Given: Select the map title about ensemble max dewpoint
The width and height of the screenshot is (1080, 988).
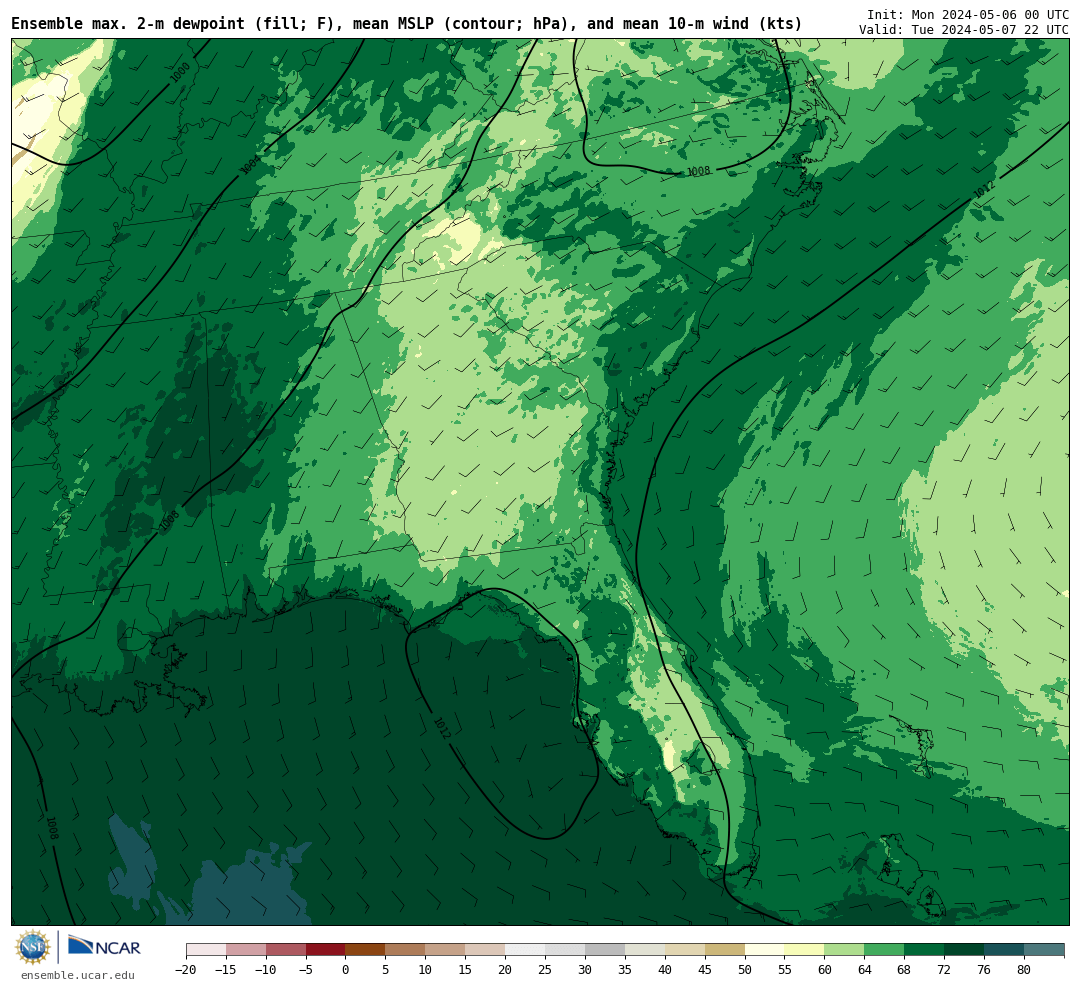Looking at the screenshot, I should click(406, 24).
